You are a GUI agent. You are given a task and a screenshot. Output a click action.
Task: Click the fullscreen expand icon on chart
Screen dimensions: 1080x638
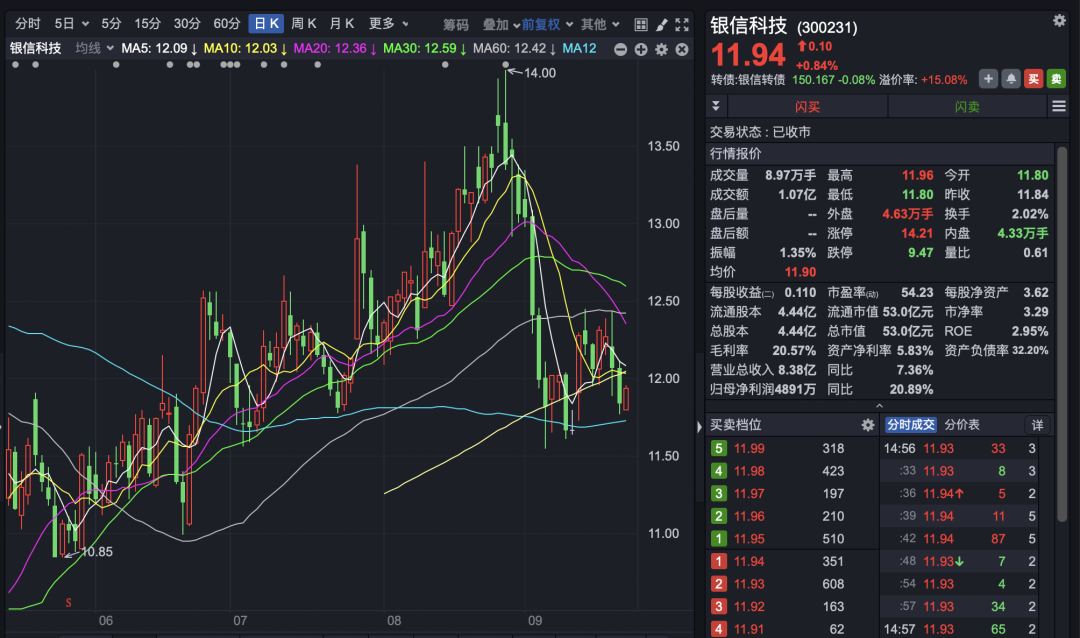682,24
